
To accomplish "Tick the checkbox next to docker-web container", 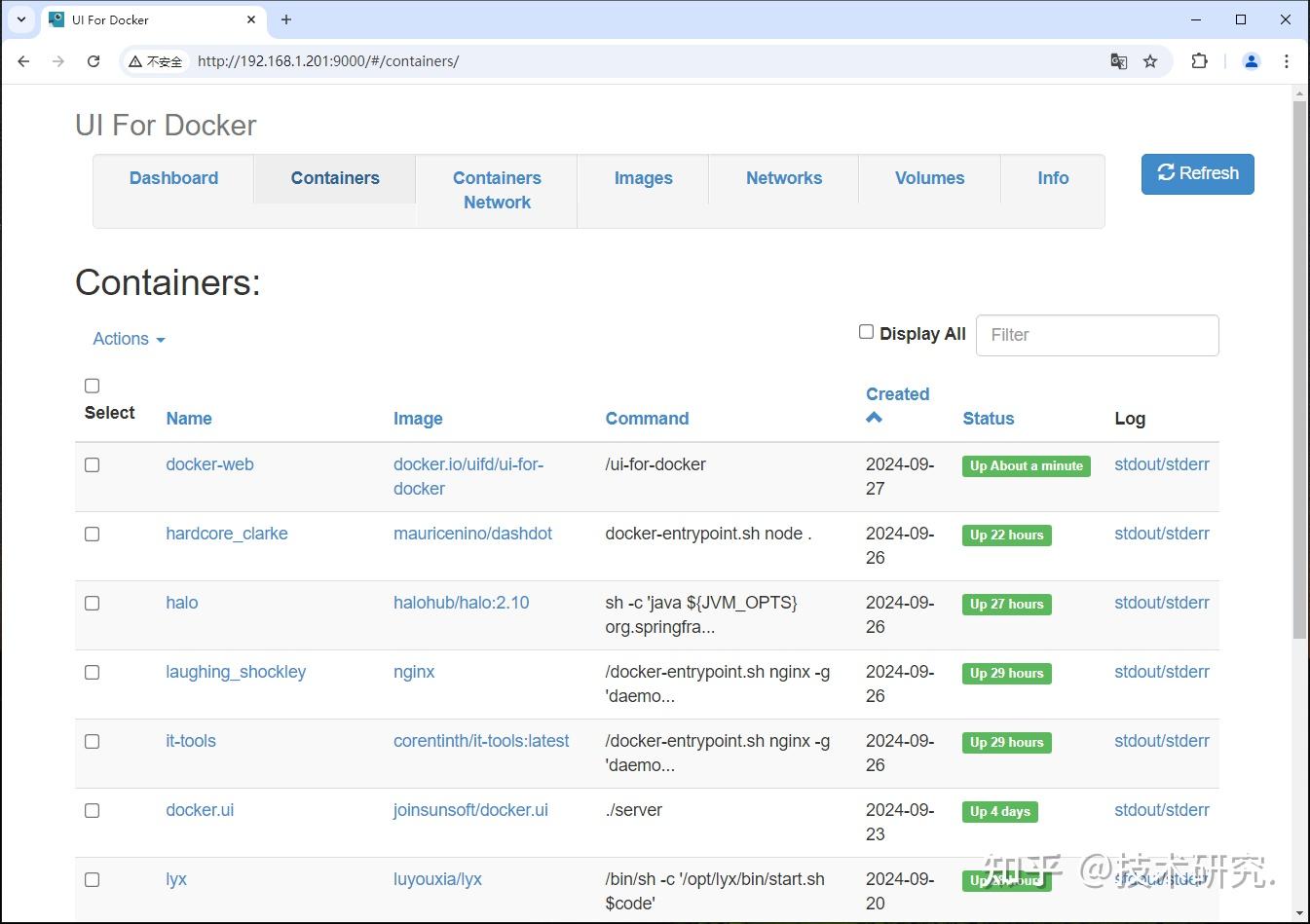I will click(92, 464).
